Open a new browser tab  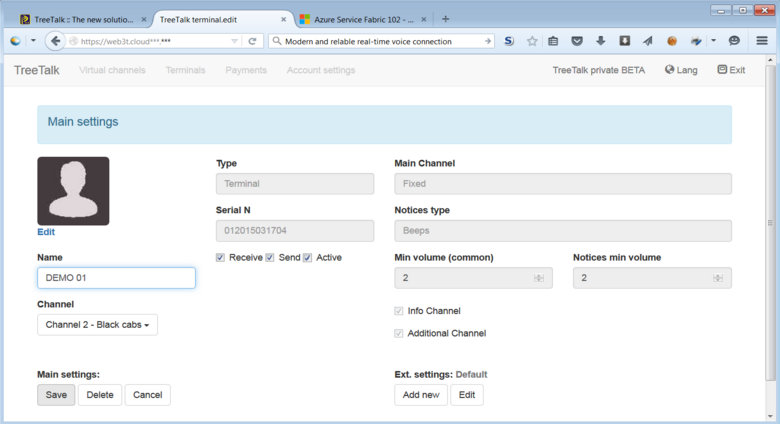pyautogui.click(x=445, y=19)
